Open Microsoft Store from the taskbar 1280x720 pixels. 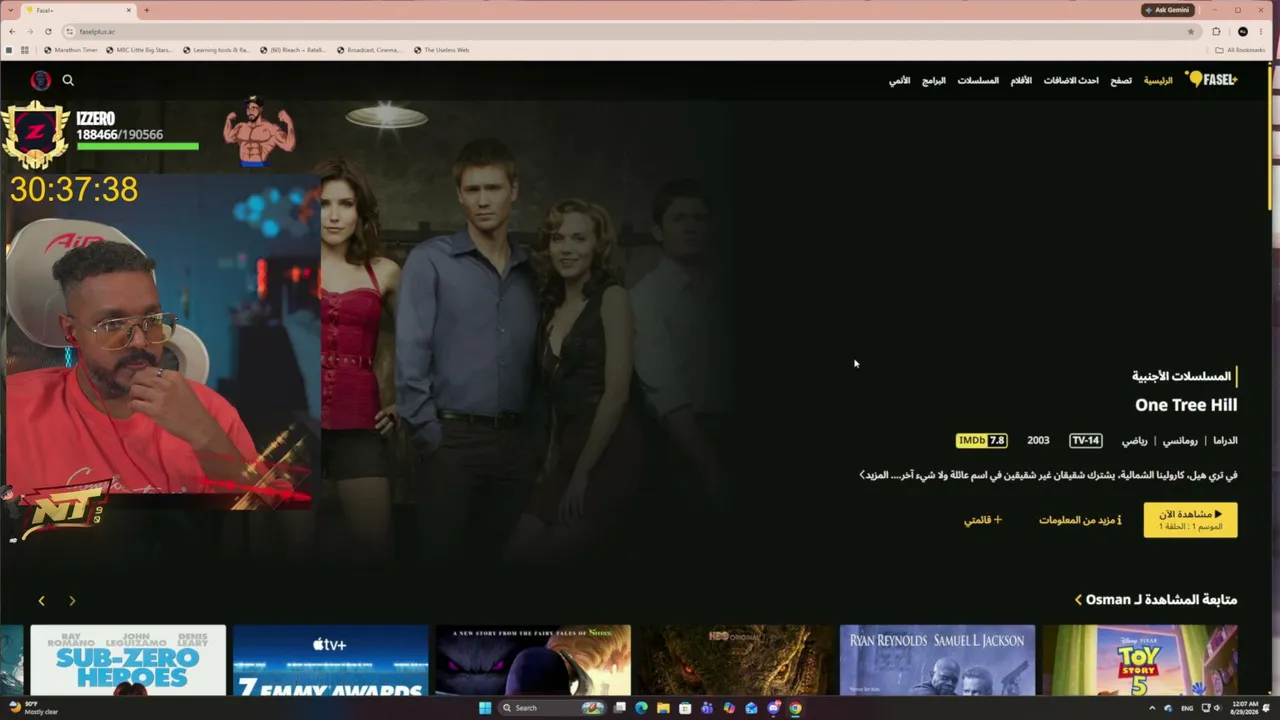tap(685, 708)
